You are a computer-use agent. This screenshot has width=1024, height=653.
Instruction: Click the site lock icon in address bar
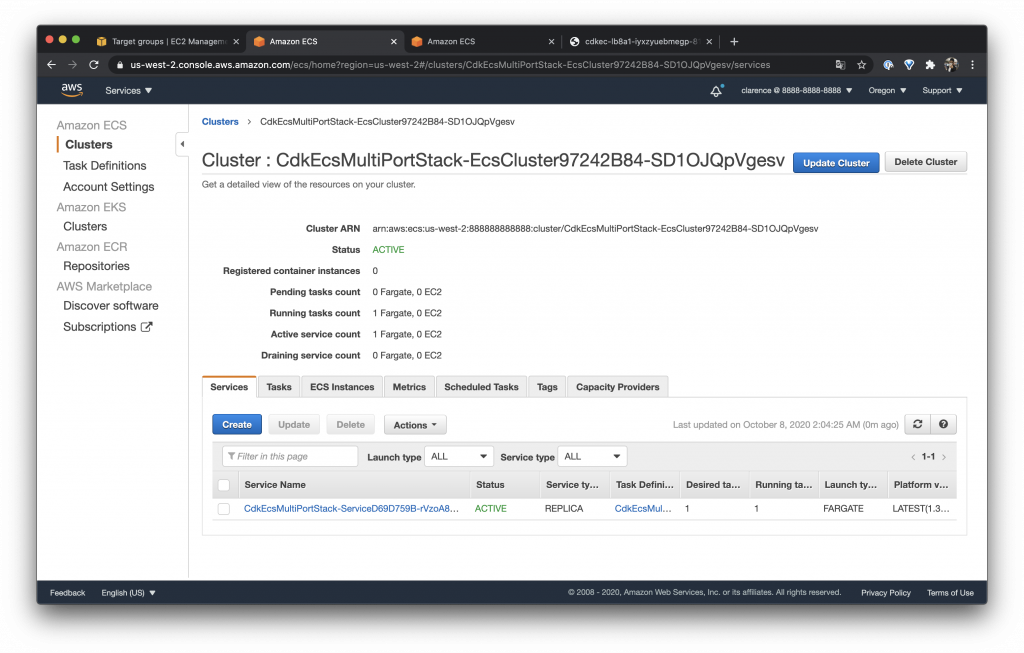119,65
